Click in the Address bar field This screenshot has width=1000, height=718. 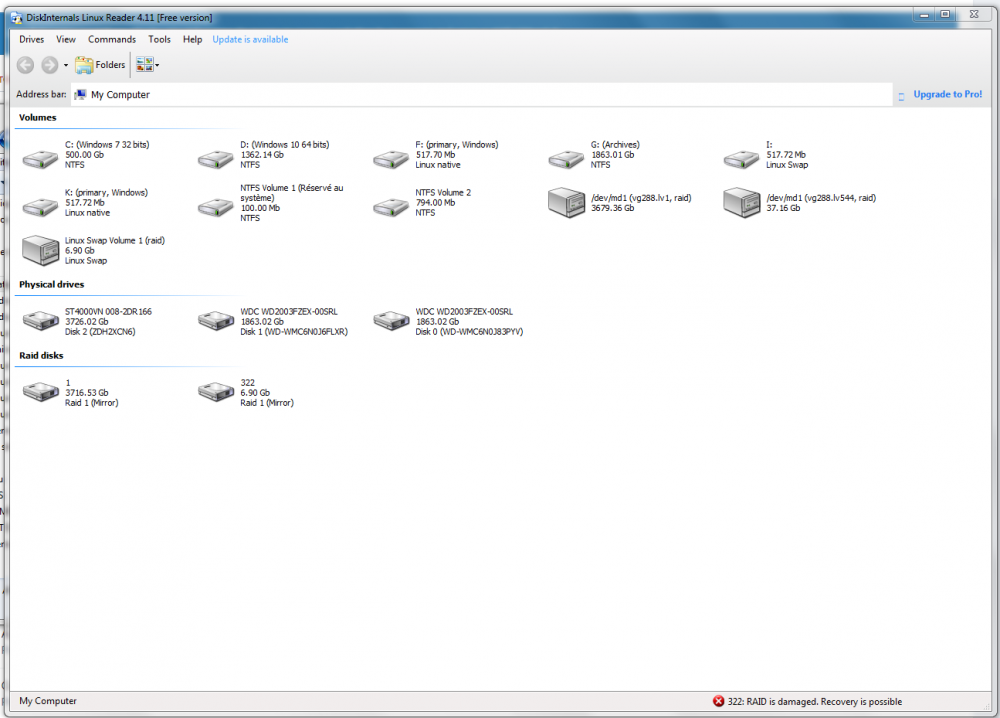coord(480,95)
